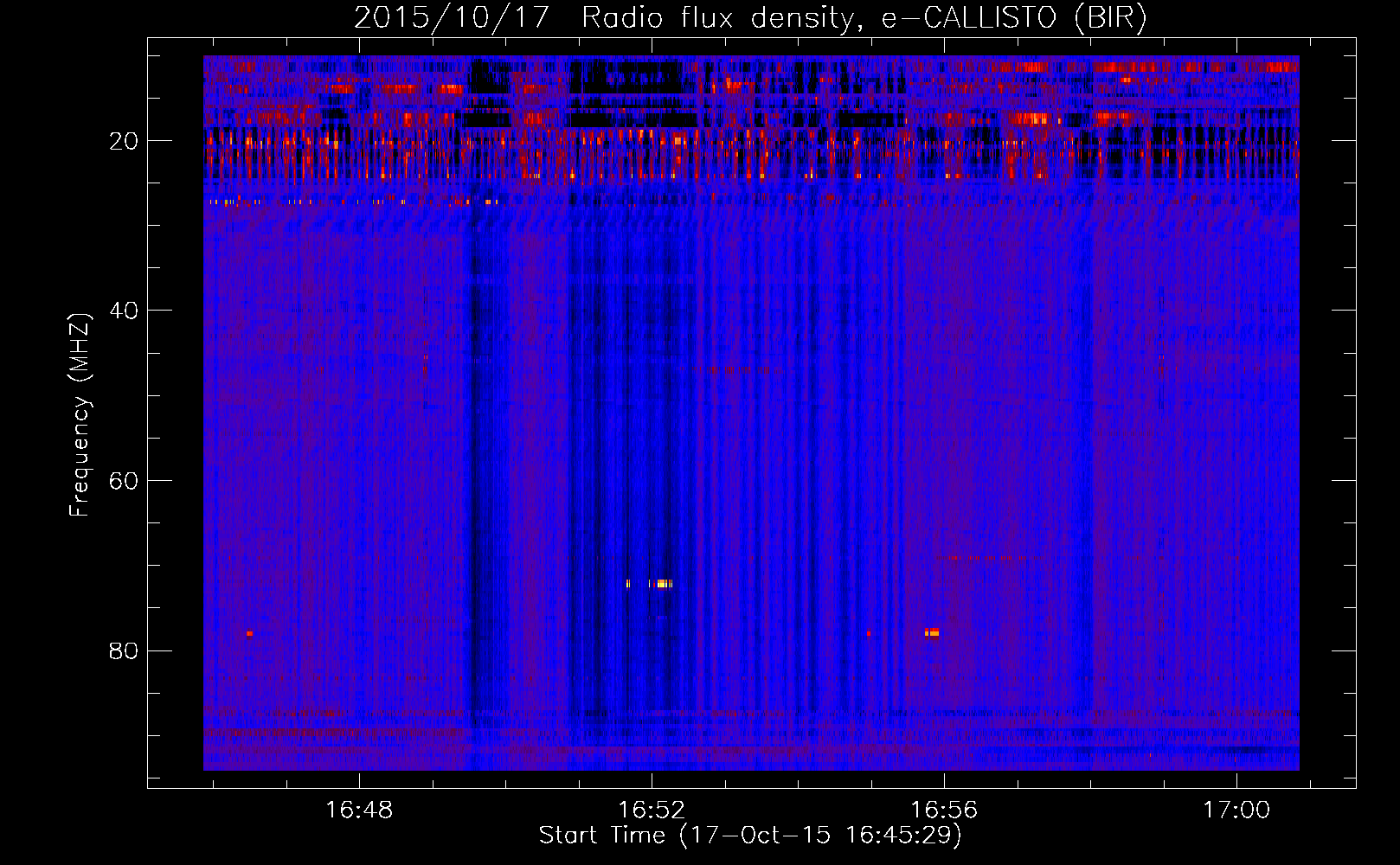Click the 16:52 time tick label
This screenshot has width=1400, height=865.
(x=652, y=810)
